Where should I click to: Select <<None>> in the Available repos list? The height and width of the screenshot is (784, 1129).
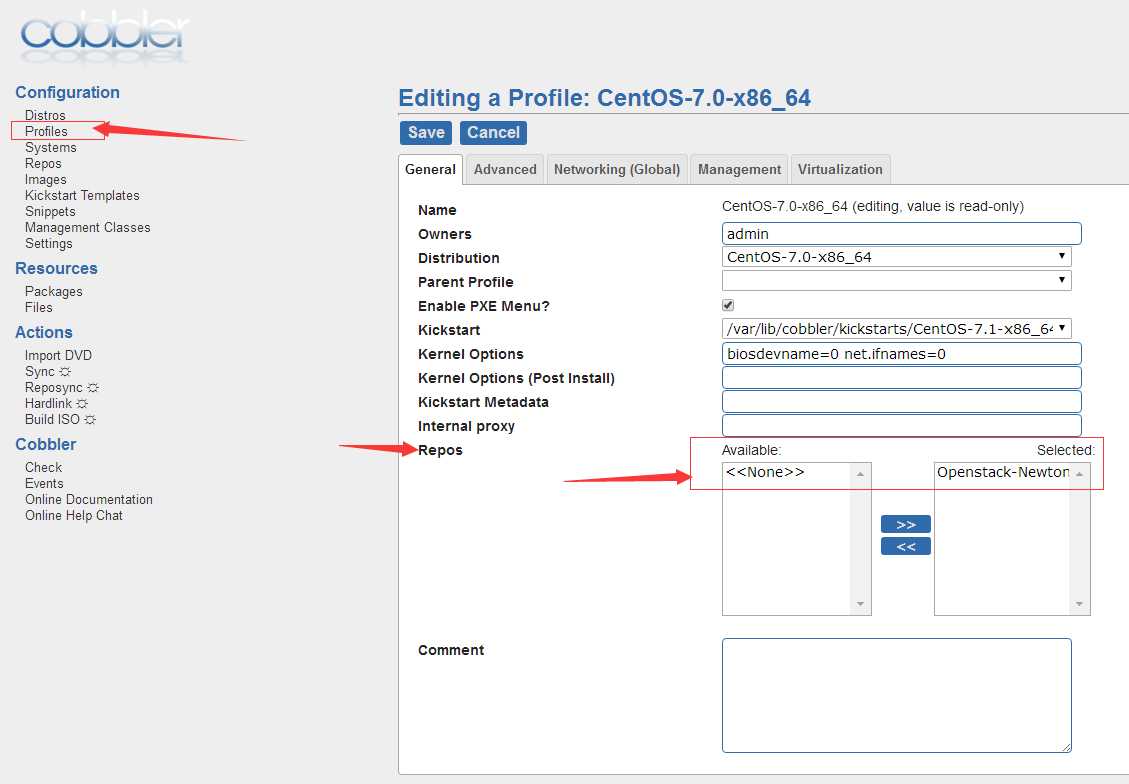[x=765, y=472]
